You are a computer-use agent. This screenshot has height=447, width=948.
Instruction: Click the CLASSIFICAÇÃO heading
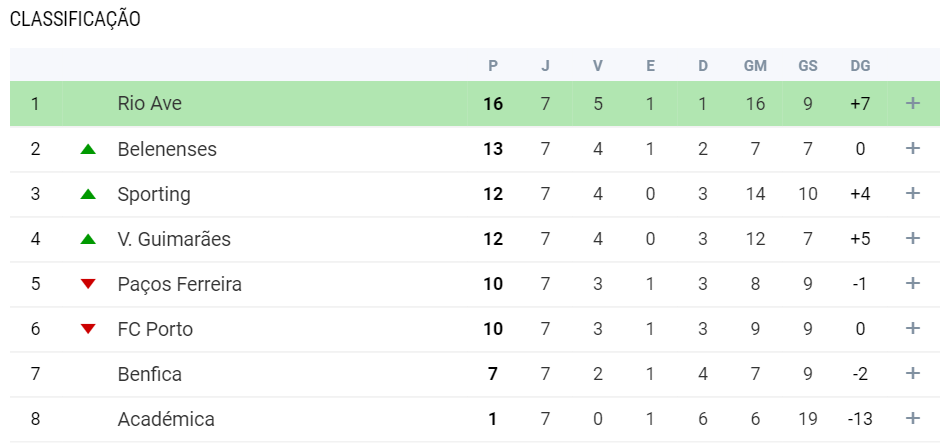(x=75, y=20)
